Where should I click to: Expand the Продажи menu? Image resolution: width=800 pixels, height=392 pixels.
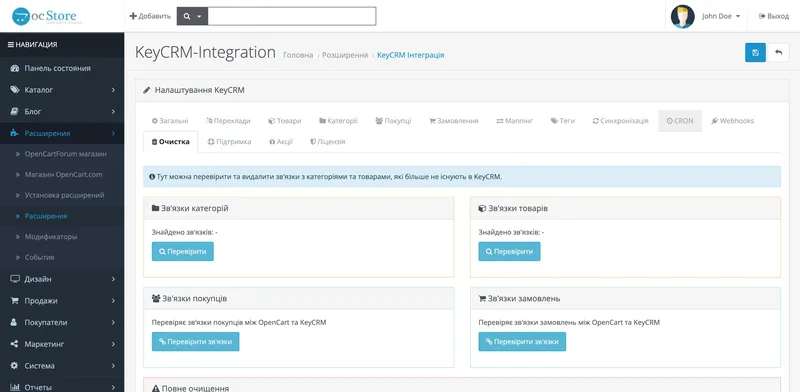62,301
